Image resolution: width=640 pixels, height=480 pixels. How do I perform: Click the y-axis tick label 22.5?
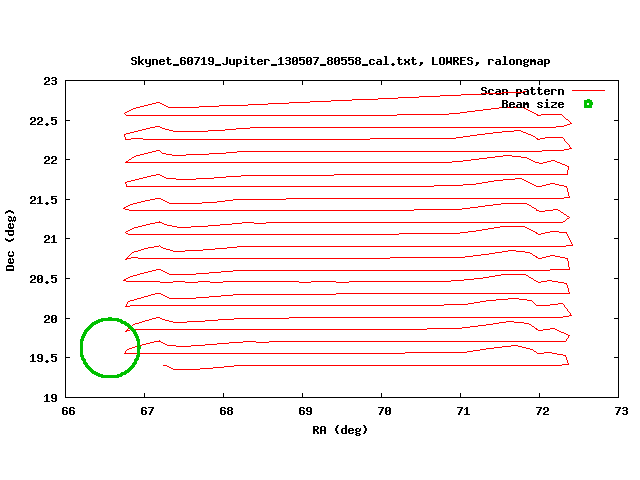tap(44, 121)
